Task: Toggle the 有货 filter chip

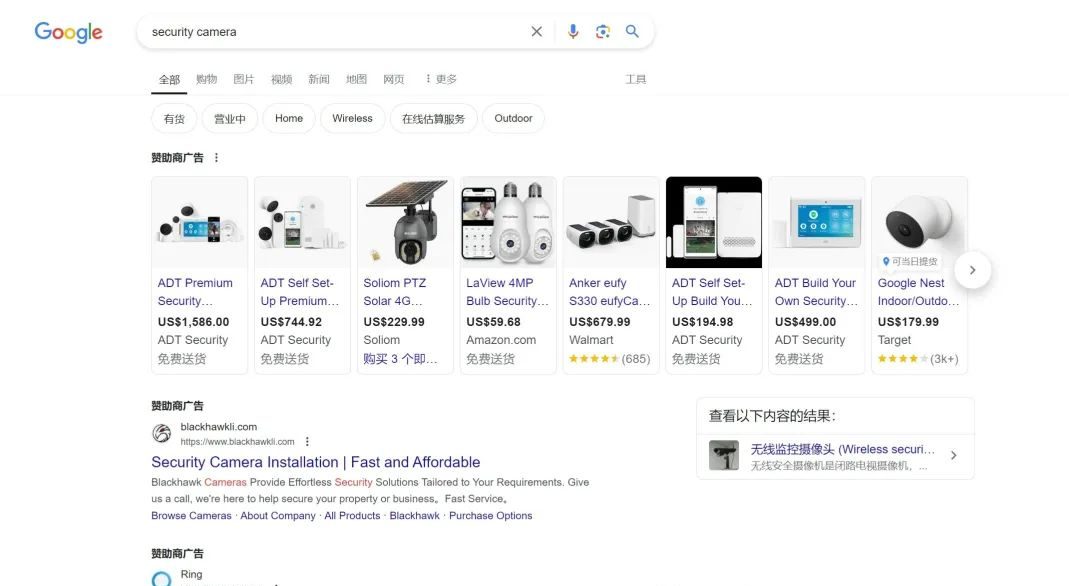Action: pos(173,118)
